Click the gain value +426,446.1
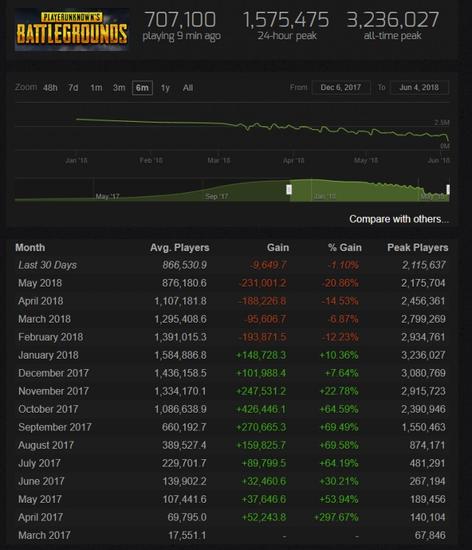 coord(262,409)
